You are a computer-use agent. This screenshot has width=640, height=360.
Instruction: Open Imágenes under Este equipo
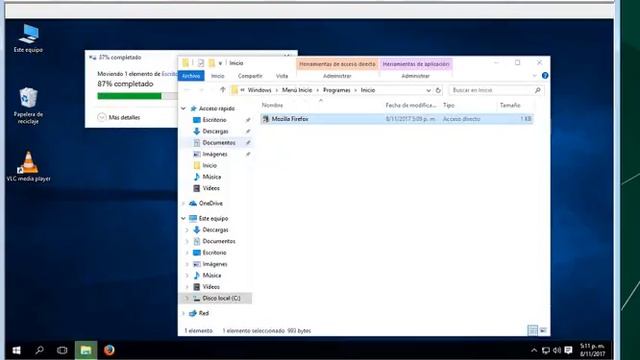(x=215, y=264)
